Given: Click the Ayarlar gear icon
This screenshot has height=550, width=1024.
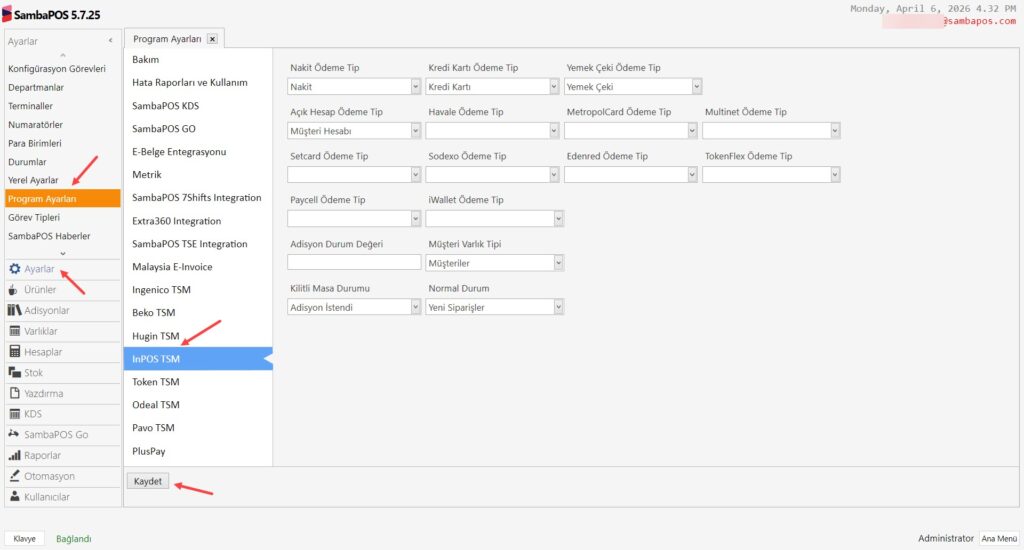Looking at the screenshot, I should (15, 269).
